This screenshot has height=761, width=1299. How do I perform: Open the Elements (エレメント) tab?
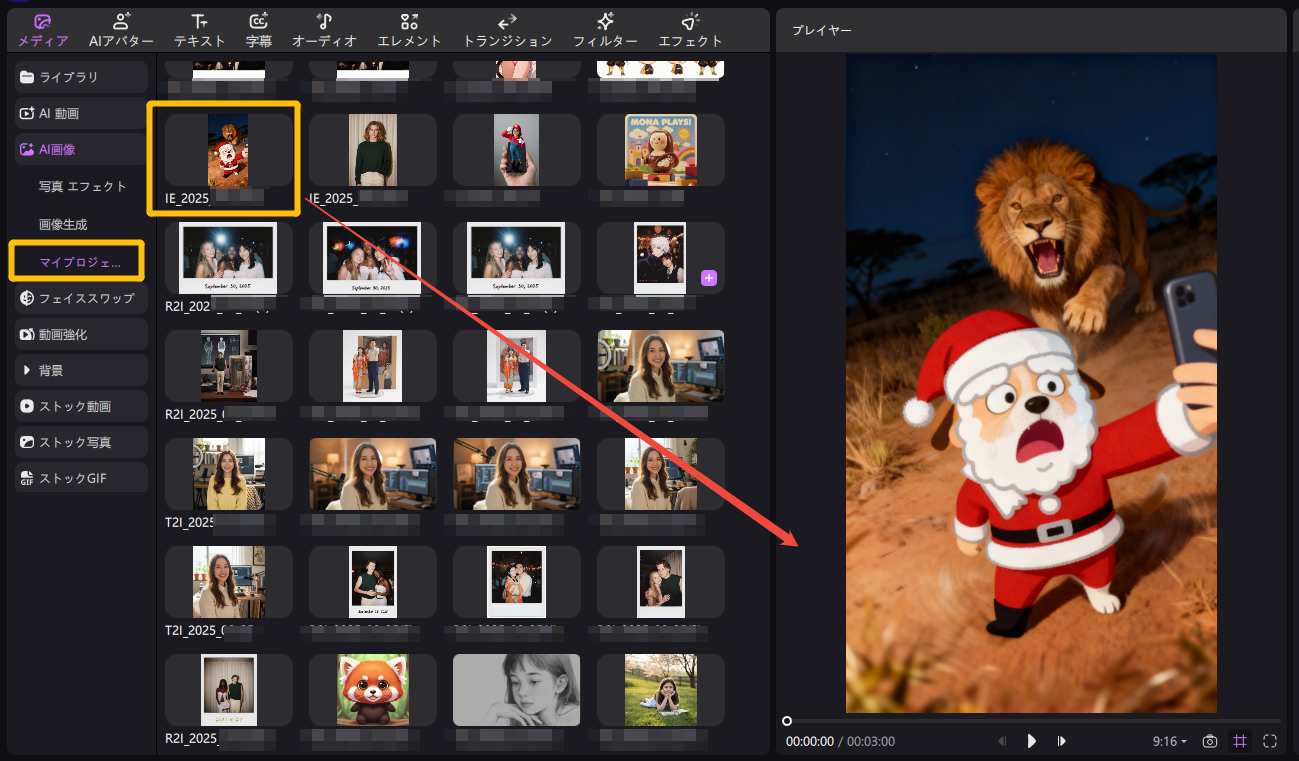point(409,30)
